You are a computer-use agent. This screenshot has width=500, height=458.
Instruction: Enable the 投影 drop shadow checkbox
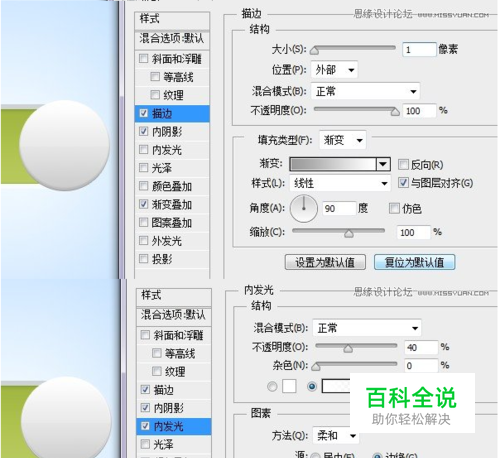tap(144, 259)
